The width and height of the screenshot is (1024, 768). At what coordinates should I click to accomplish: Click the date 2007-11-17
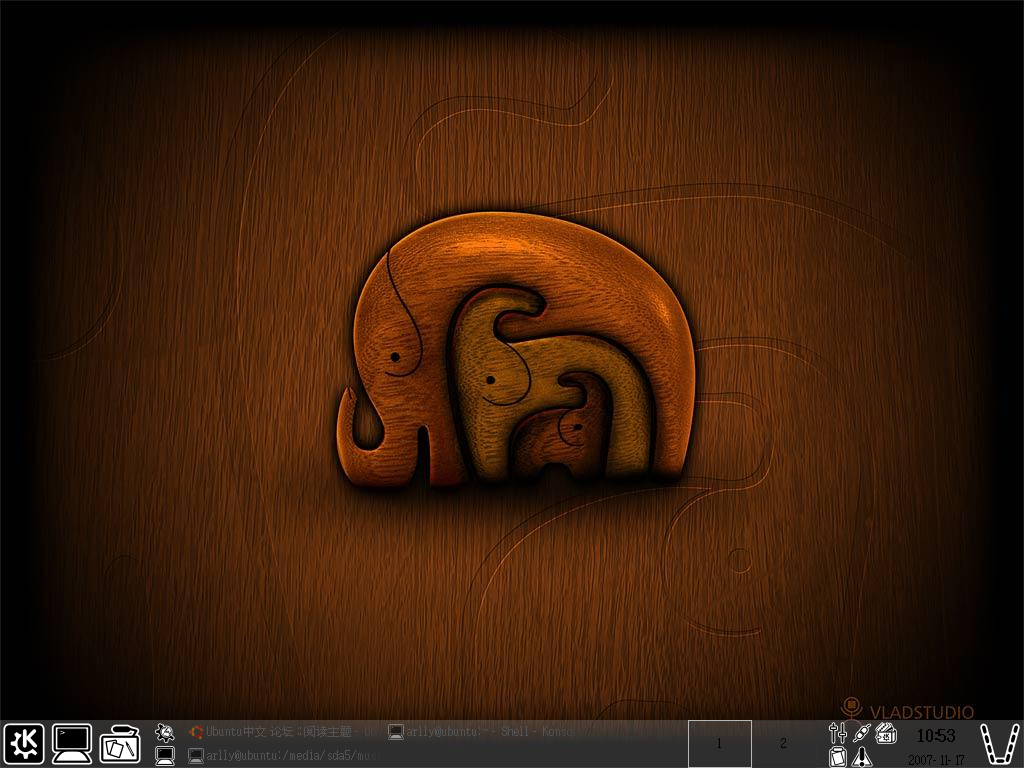pos(936,760)
